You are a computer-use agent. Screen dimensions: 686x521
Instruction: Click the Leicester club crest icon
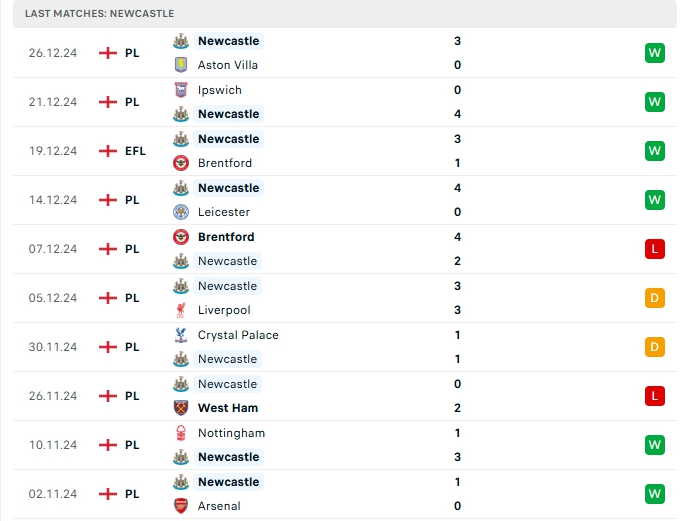coord(181,212)
